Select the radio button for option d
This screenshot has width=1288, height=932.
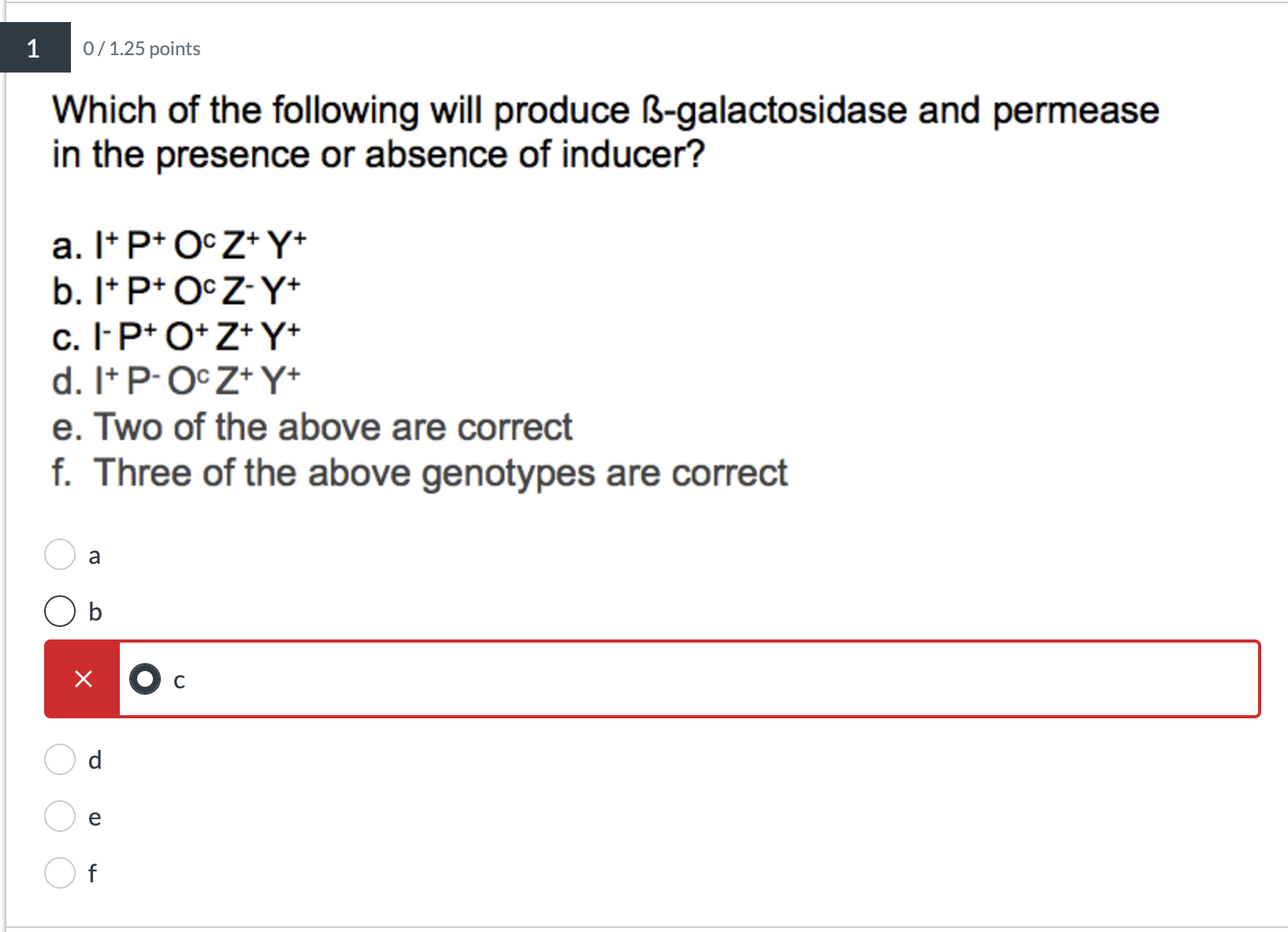[59, 760]
